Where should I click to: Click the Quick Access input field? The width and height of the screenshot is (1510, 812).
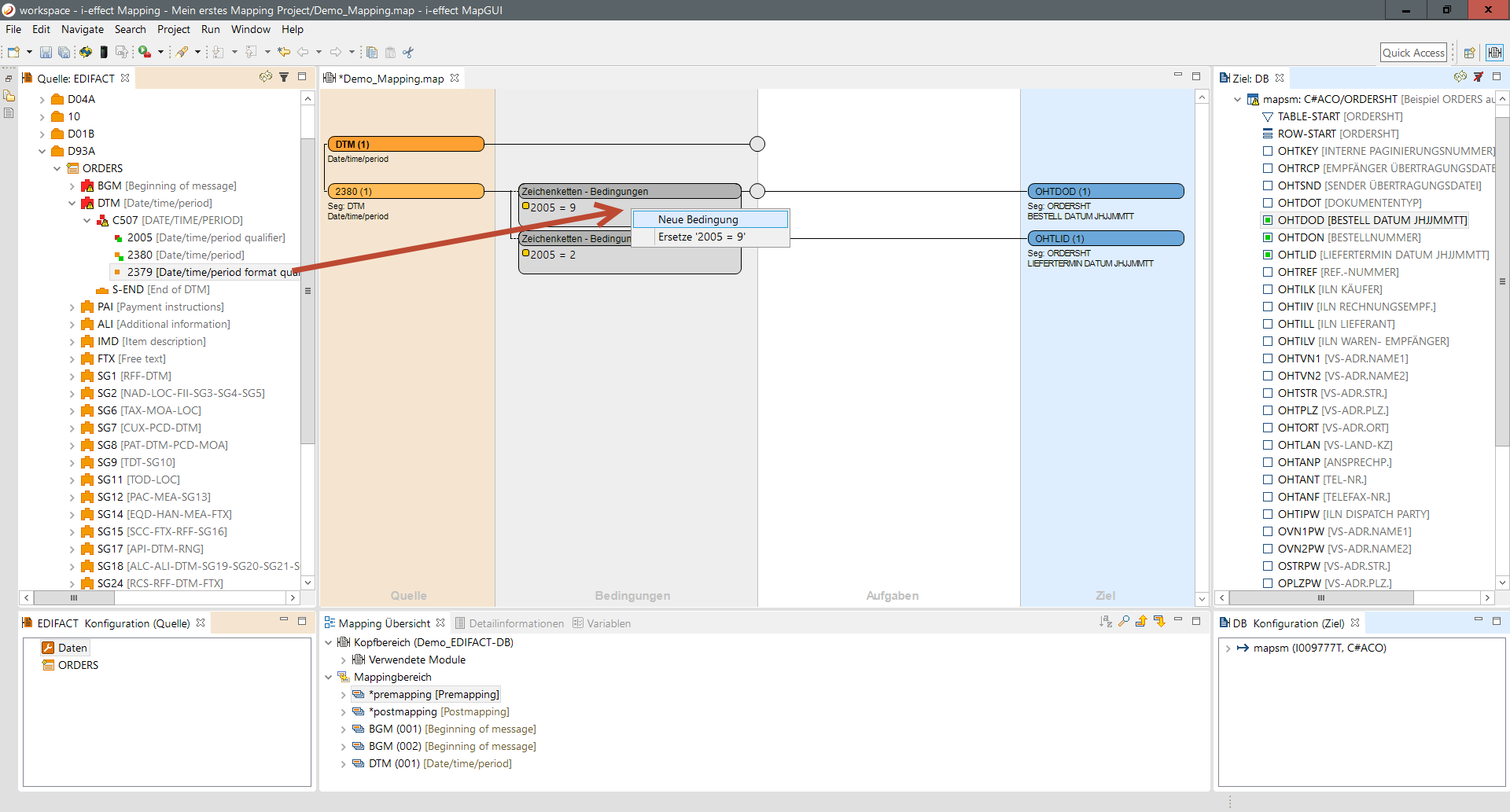click(x=1413, y=53)
